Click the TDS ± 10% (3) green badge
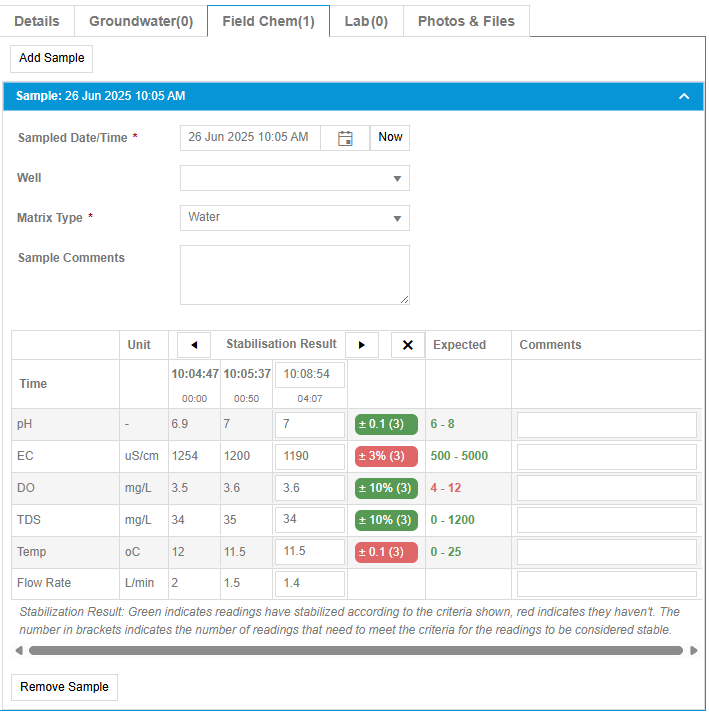The height and width of the screenshot is (715, 709). 386,520
